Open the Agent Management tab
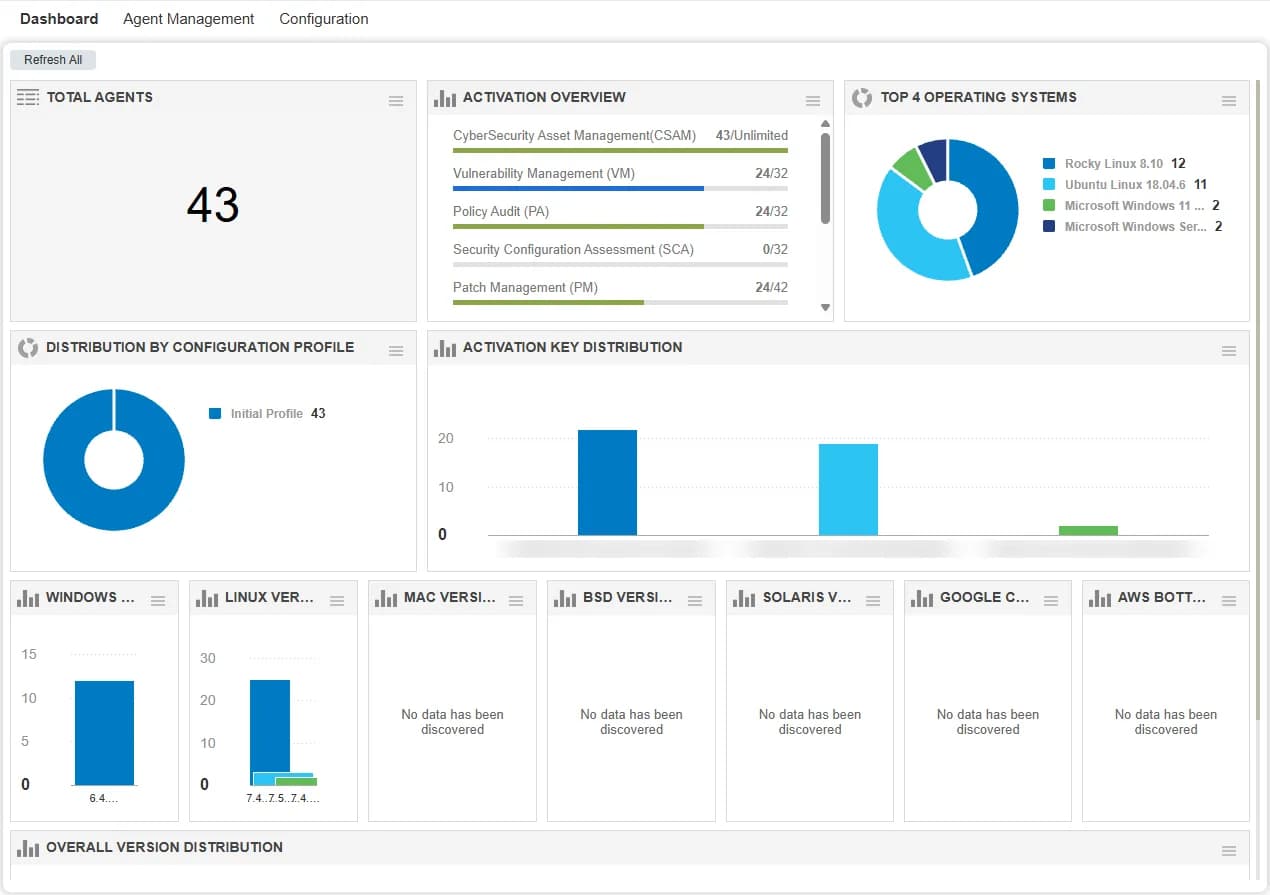Viewport: 1270px width, 895px height. click(x=189, y=19)
